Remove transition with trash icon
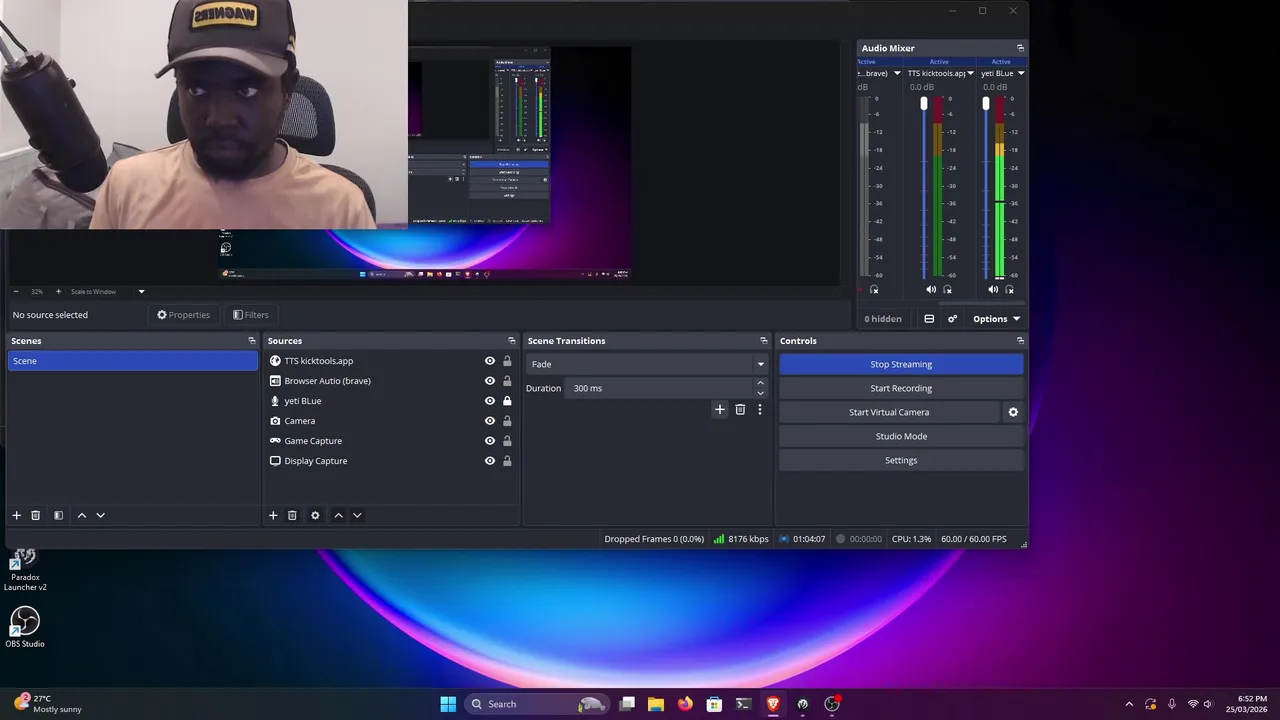 pos(740,409)
